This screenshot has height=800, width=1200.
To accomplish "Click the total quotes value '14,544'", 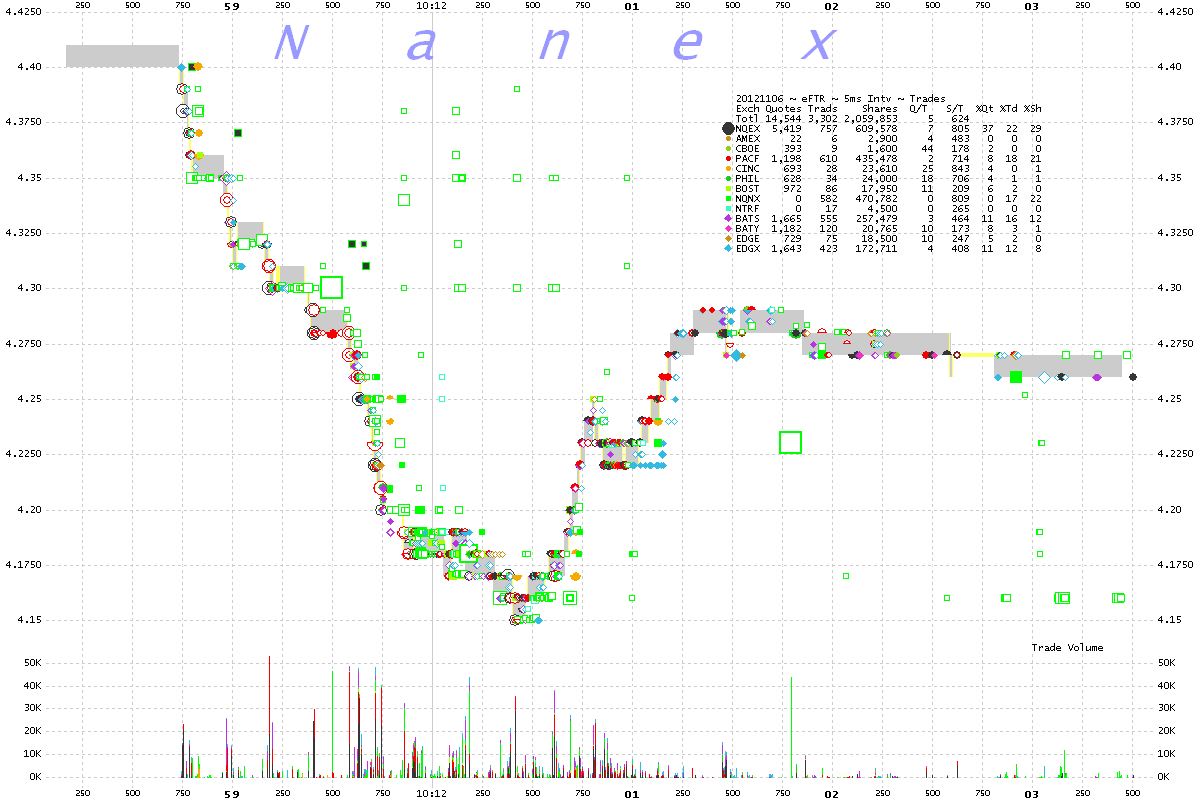I will coord(783,118).
